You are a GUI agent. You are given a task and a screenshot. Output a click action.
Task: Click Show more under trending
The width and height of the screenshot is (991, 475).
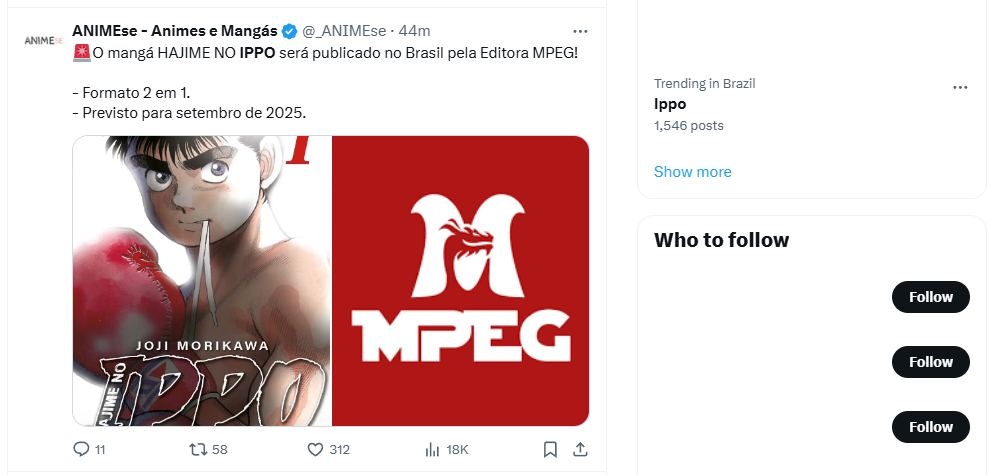click(692, 172)
